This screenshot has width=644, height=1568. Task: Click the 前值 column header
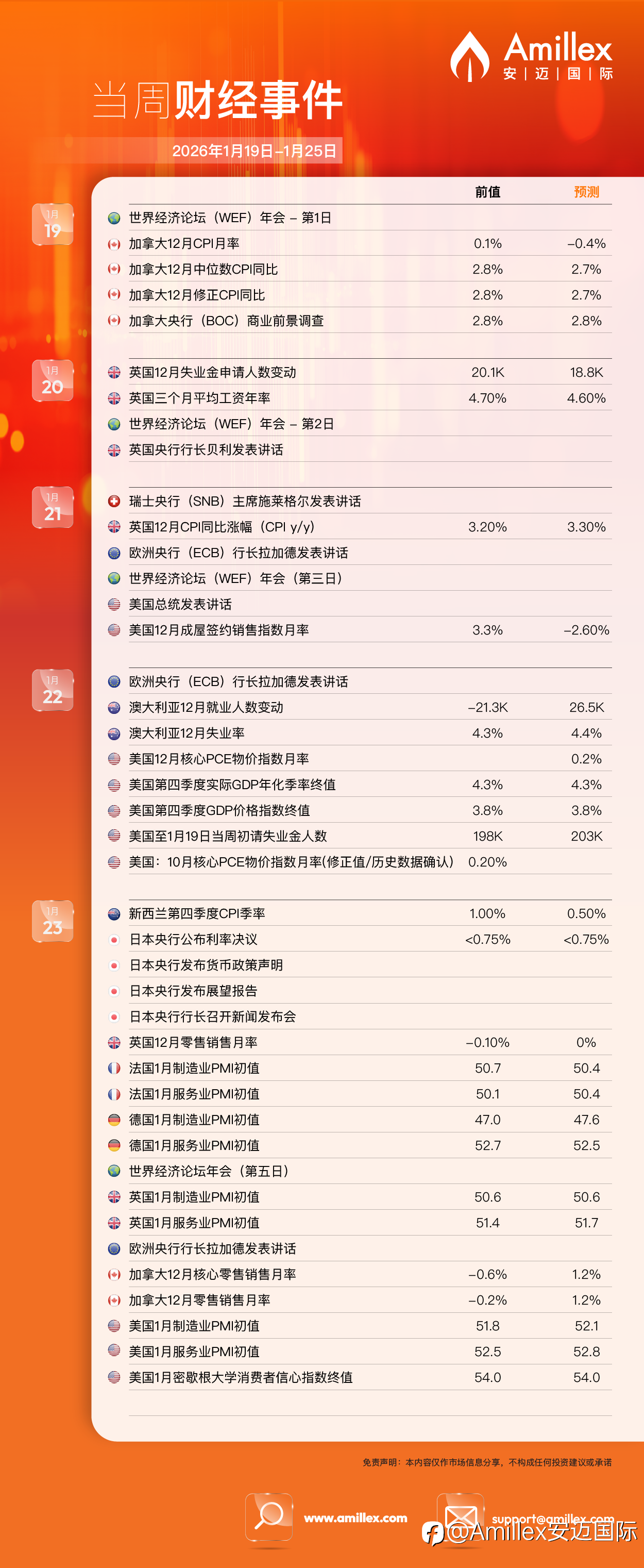[487, 192]
